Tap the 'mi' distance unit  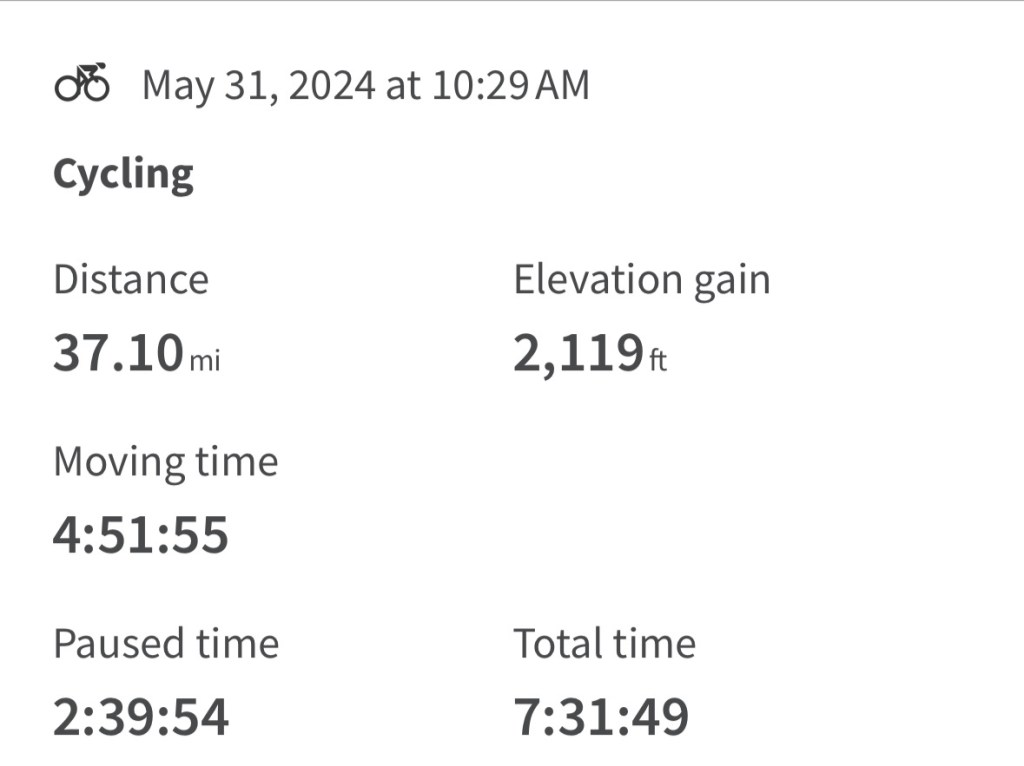(x=205, y=360)
